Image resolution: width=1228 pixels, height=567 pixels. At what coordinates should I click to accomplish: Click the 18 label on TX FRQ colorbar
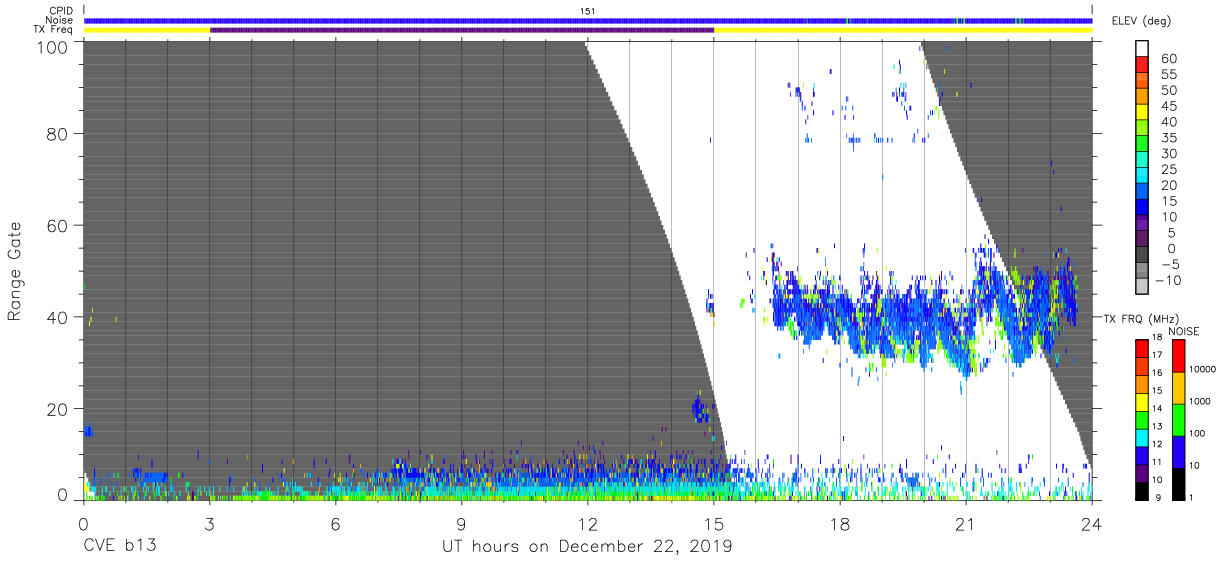point(1155,338)
